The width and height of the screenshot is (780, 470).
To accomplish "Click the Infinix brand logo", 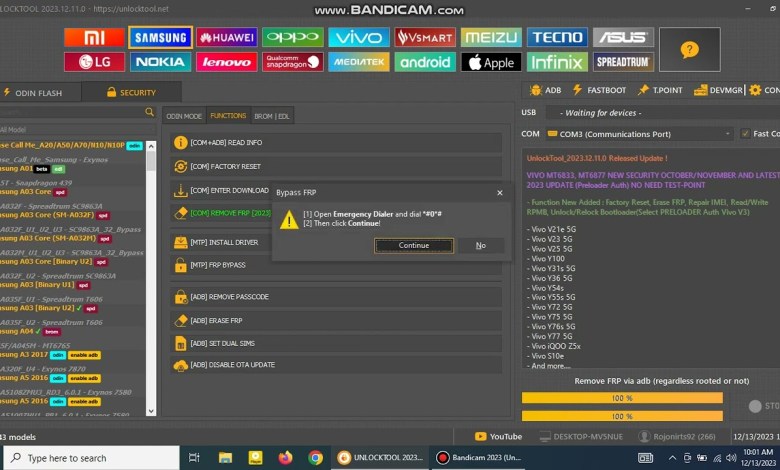I will 557,62.
